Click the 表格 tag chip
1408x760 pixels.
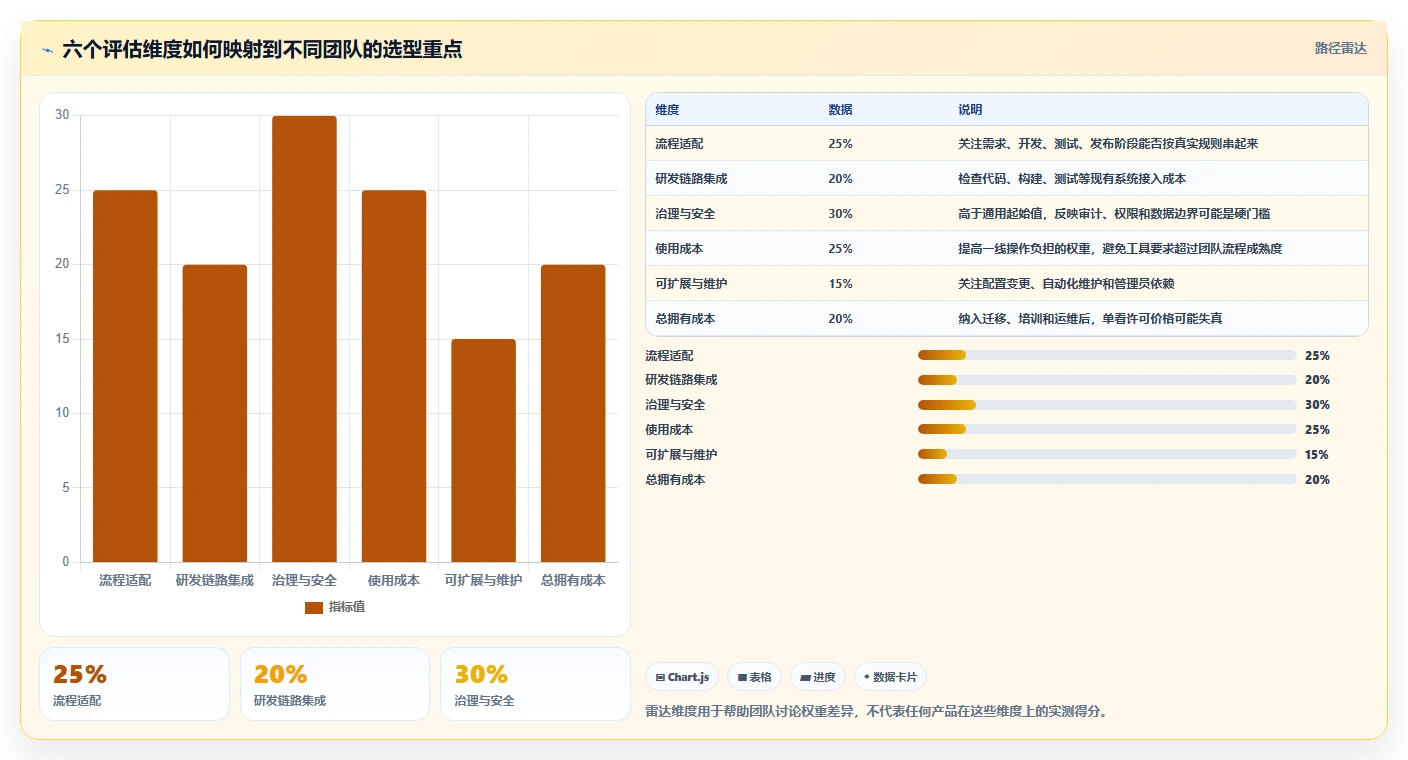(x=754, y=677)
